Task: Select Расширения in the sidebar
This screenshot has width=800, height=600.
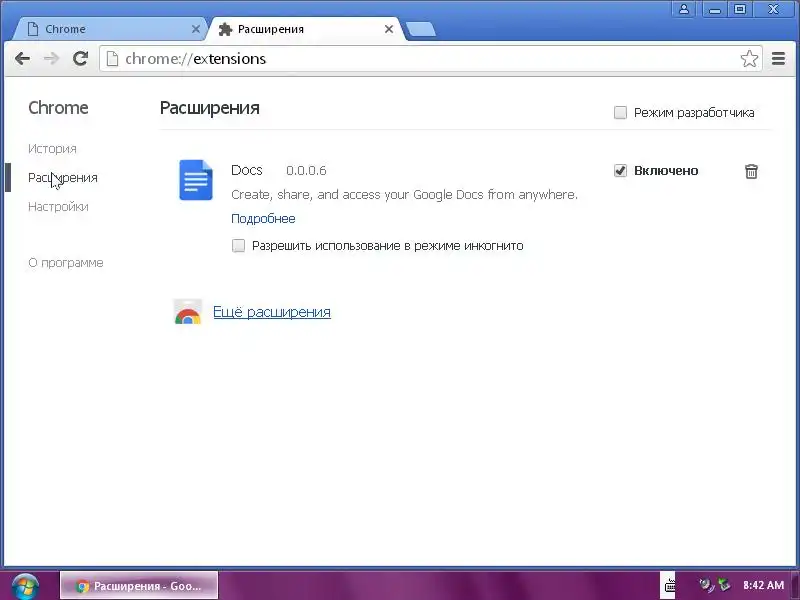Action: [63, 178]
